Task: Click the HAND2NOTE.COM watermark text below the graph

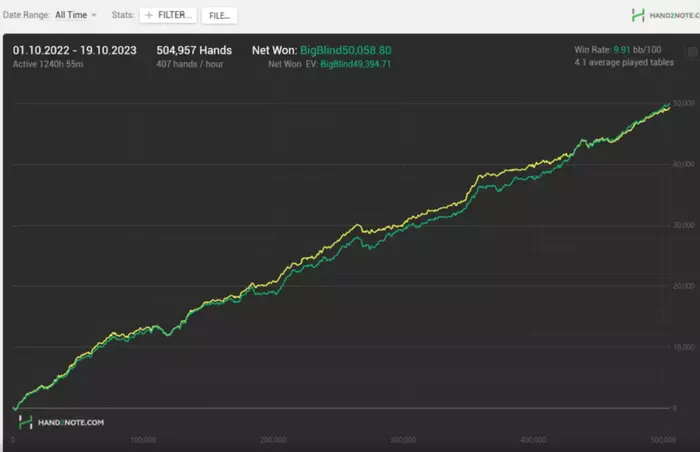Action: tap(71, 423)
